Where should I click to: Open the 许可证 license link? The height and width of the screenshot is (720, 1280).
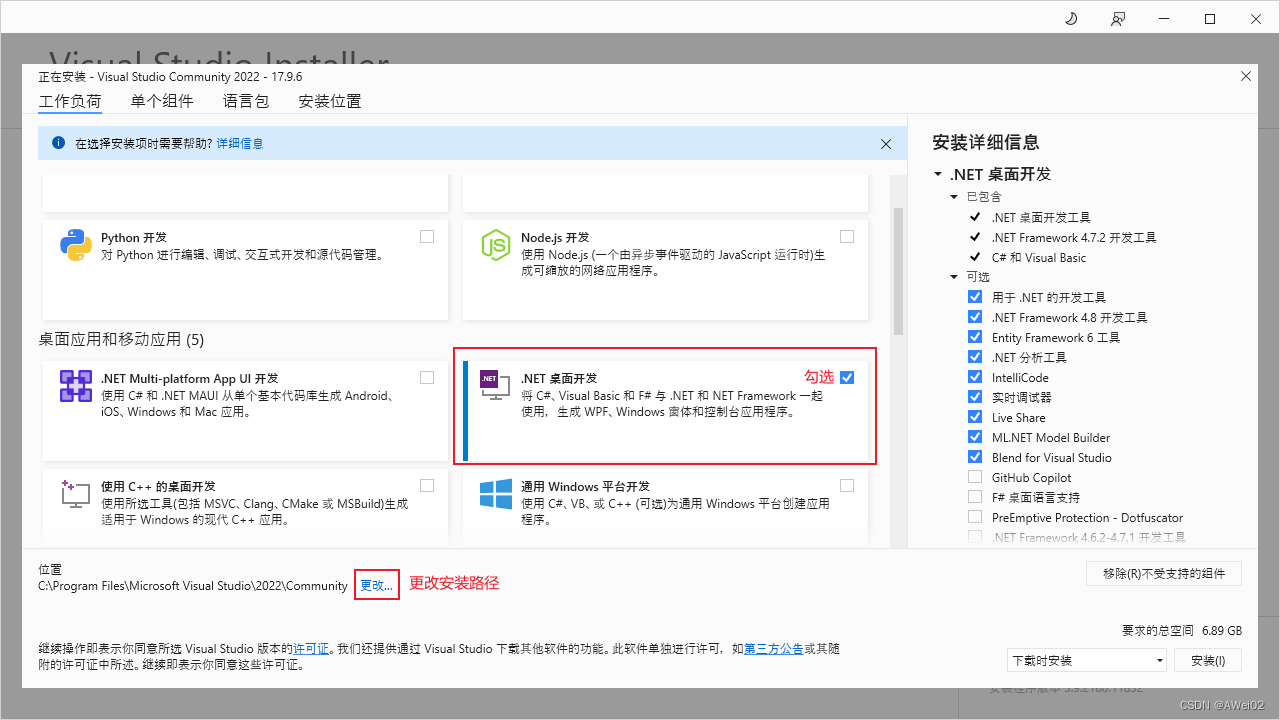(x=311, y=649)
